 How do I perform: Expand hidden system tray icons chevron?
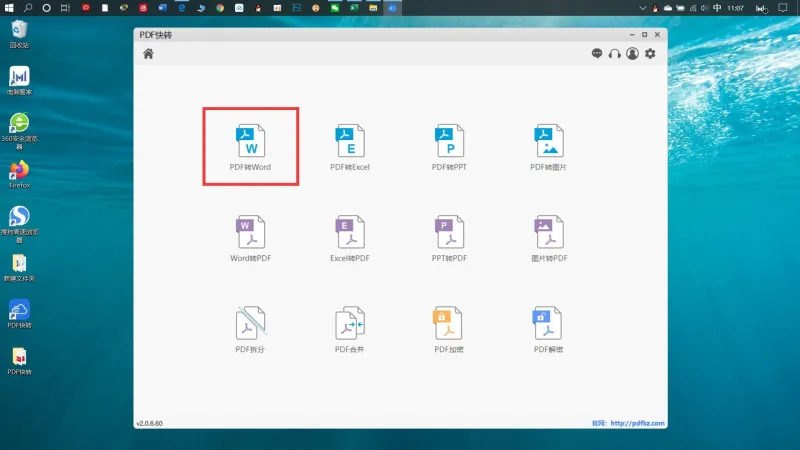[x=643, y=8]
